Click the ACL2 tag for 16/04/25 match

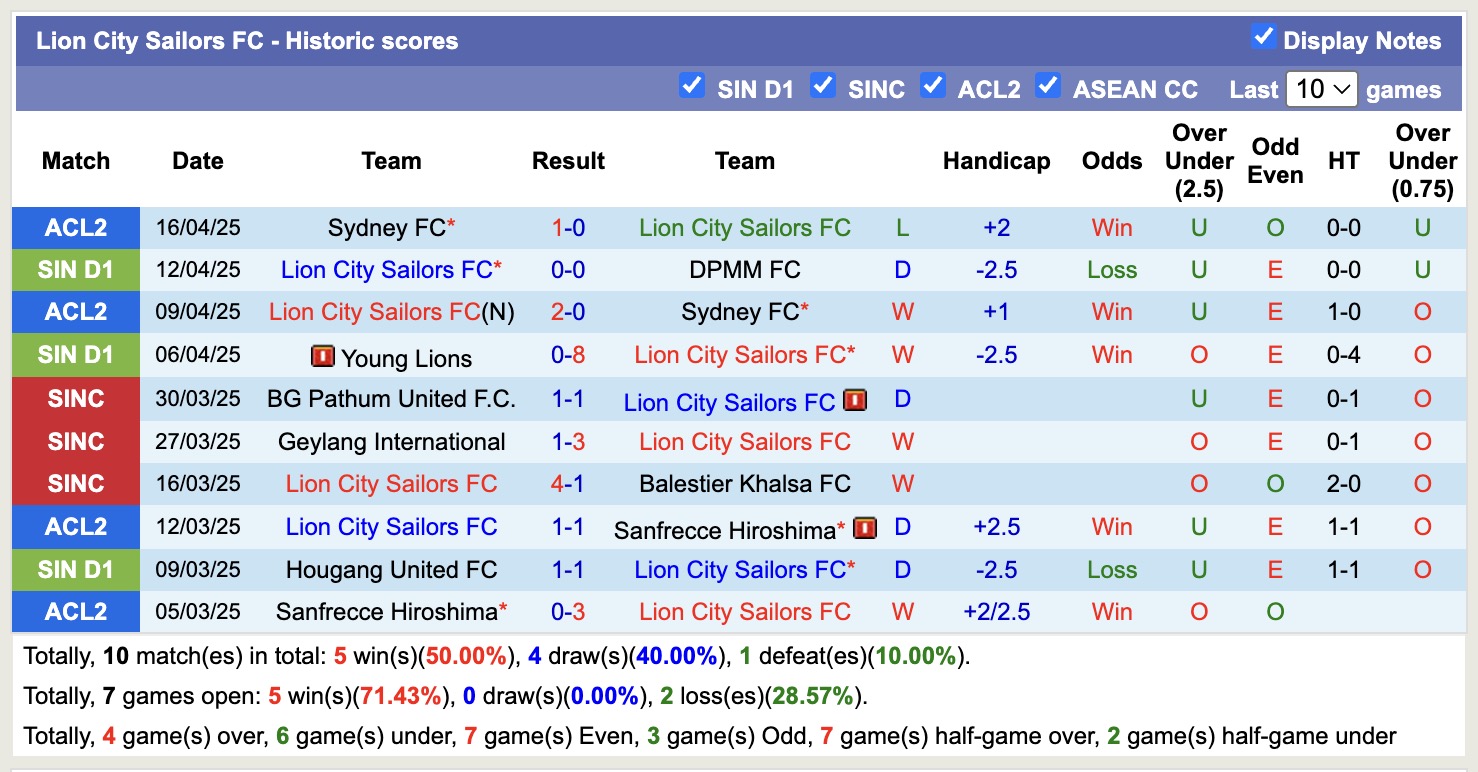click(x=76, y=228)
